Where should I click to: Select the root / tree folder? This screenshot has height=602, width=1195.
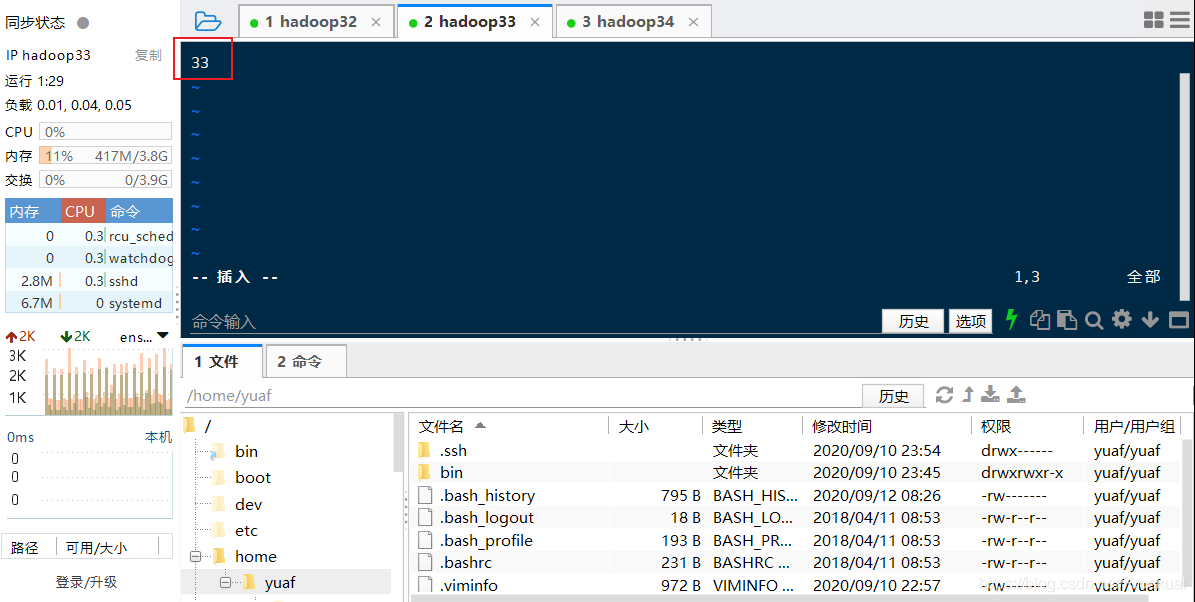[x=200, y=426]
